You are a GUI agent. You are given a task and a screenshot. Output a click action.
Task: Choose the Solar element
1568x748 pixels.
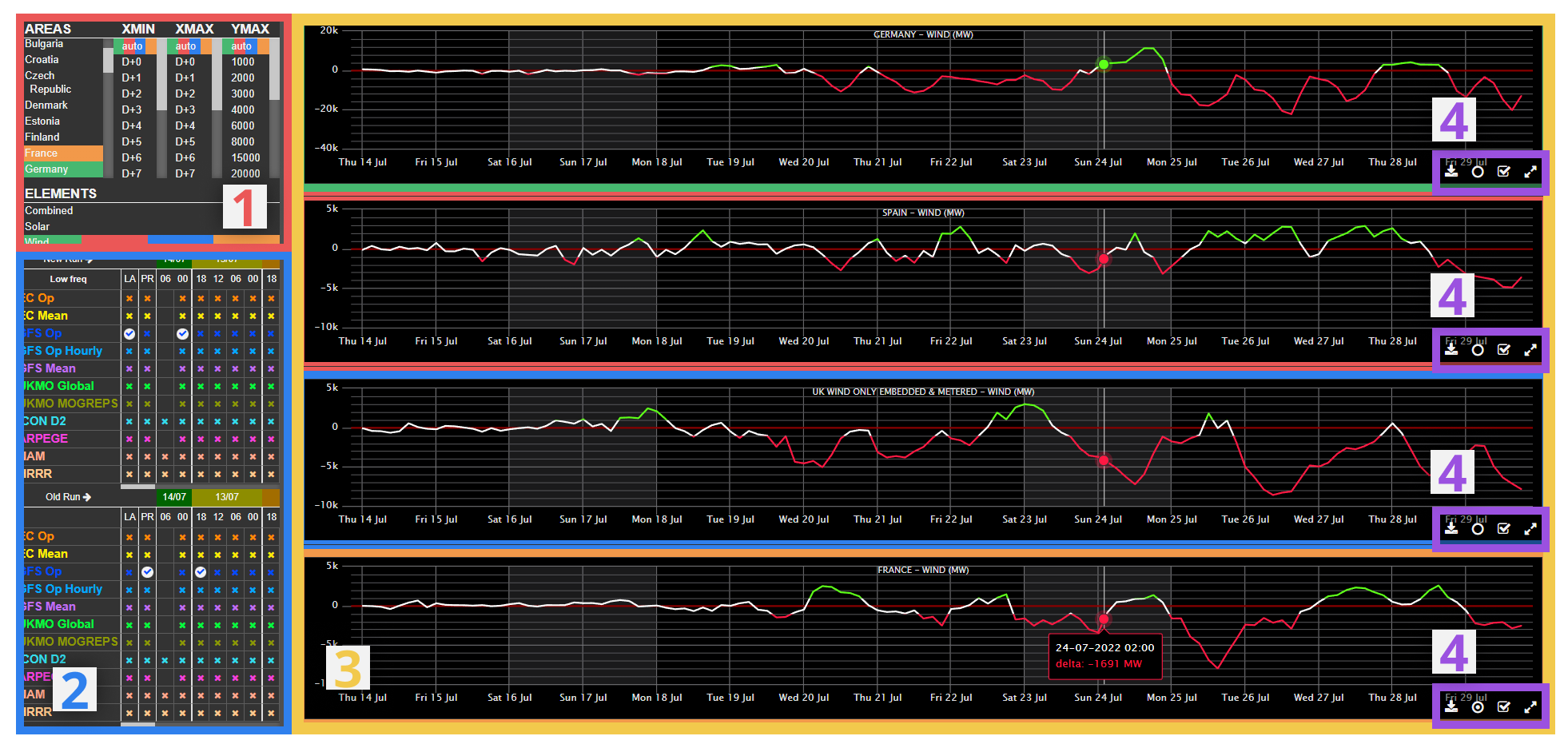[x=37, y=226]
